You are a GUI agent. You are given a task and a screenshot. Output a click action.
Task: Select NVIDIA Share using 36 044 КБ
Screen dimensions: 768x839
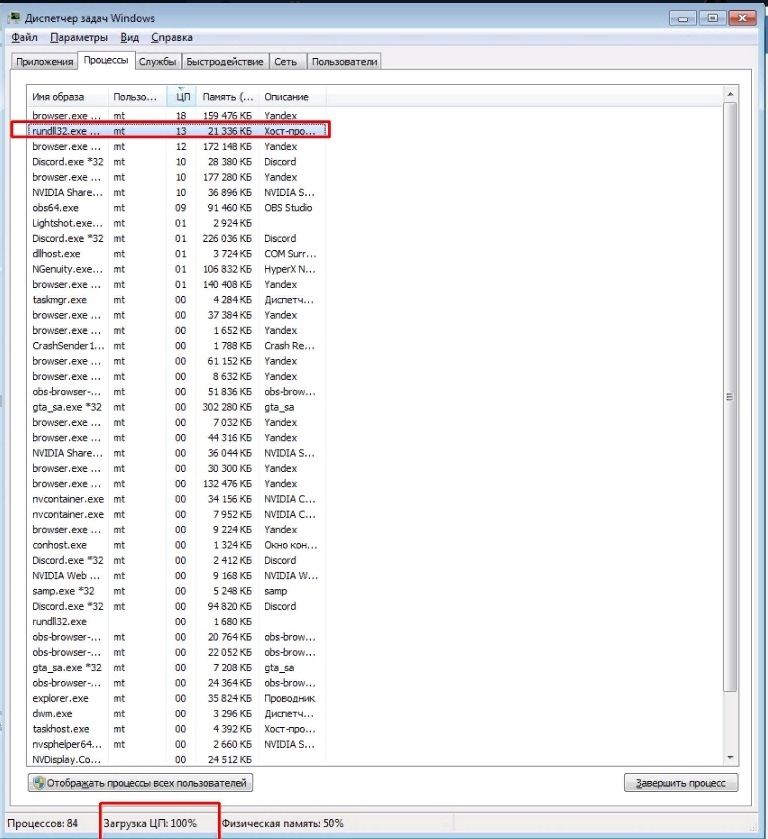click(x=177, y=453)
